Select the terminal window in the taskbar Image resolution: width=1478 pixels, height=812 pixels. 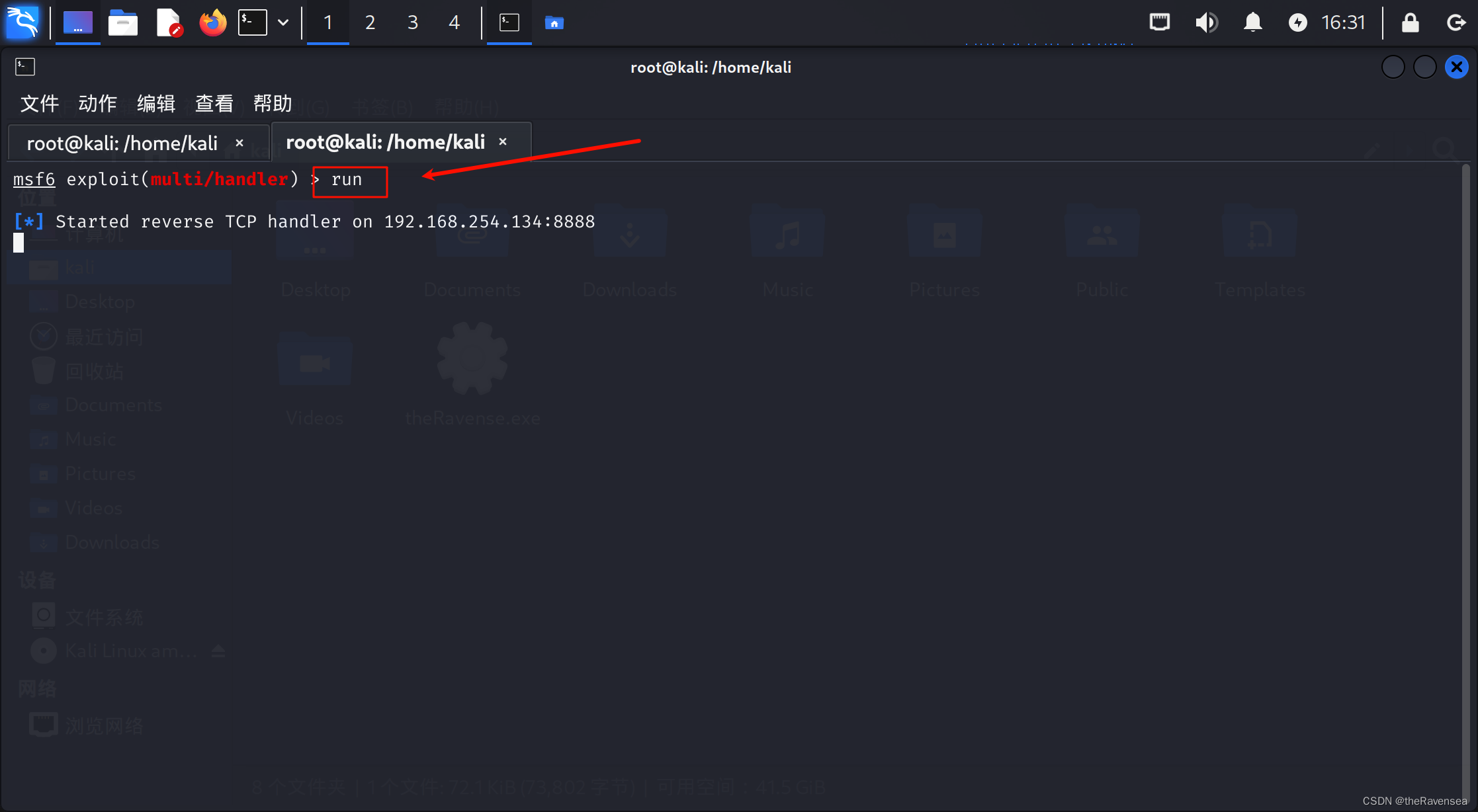[509, 22]
